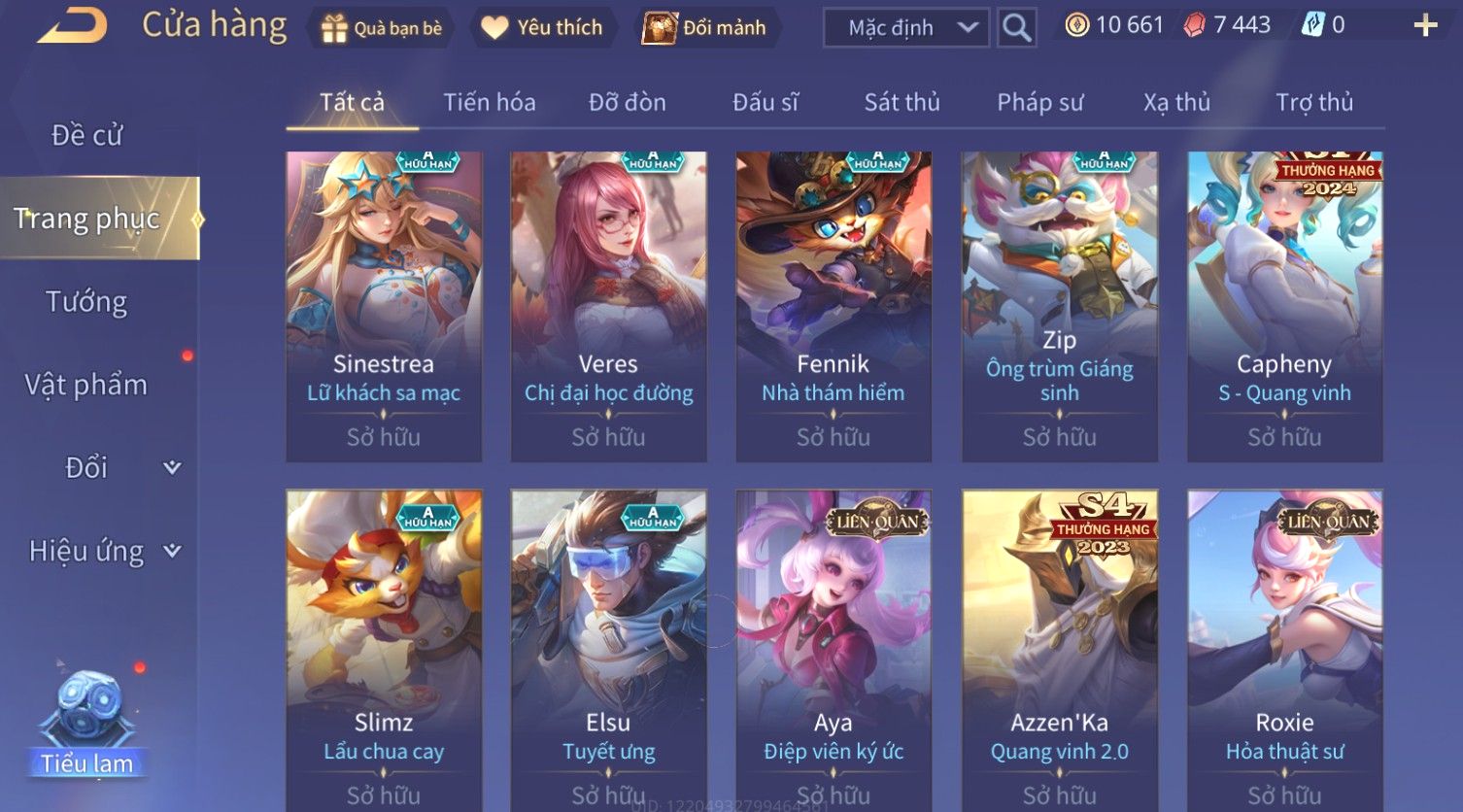Tap the gold coin balance icon
1463x812 pixels.
point(1076,25)
